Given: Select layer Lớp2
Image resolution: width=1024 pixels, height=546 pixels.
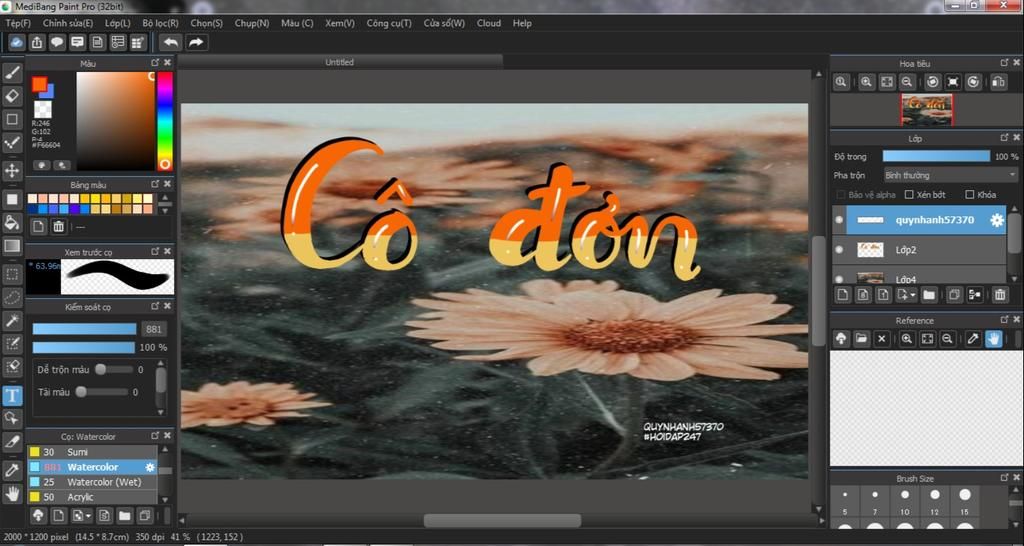Looking at the screenshot, I should 919,249.
